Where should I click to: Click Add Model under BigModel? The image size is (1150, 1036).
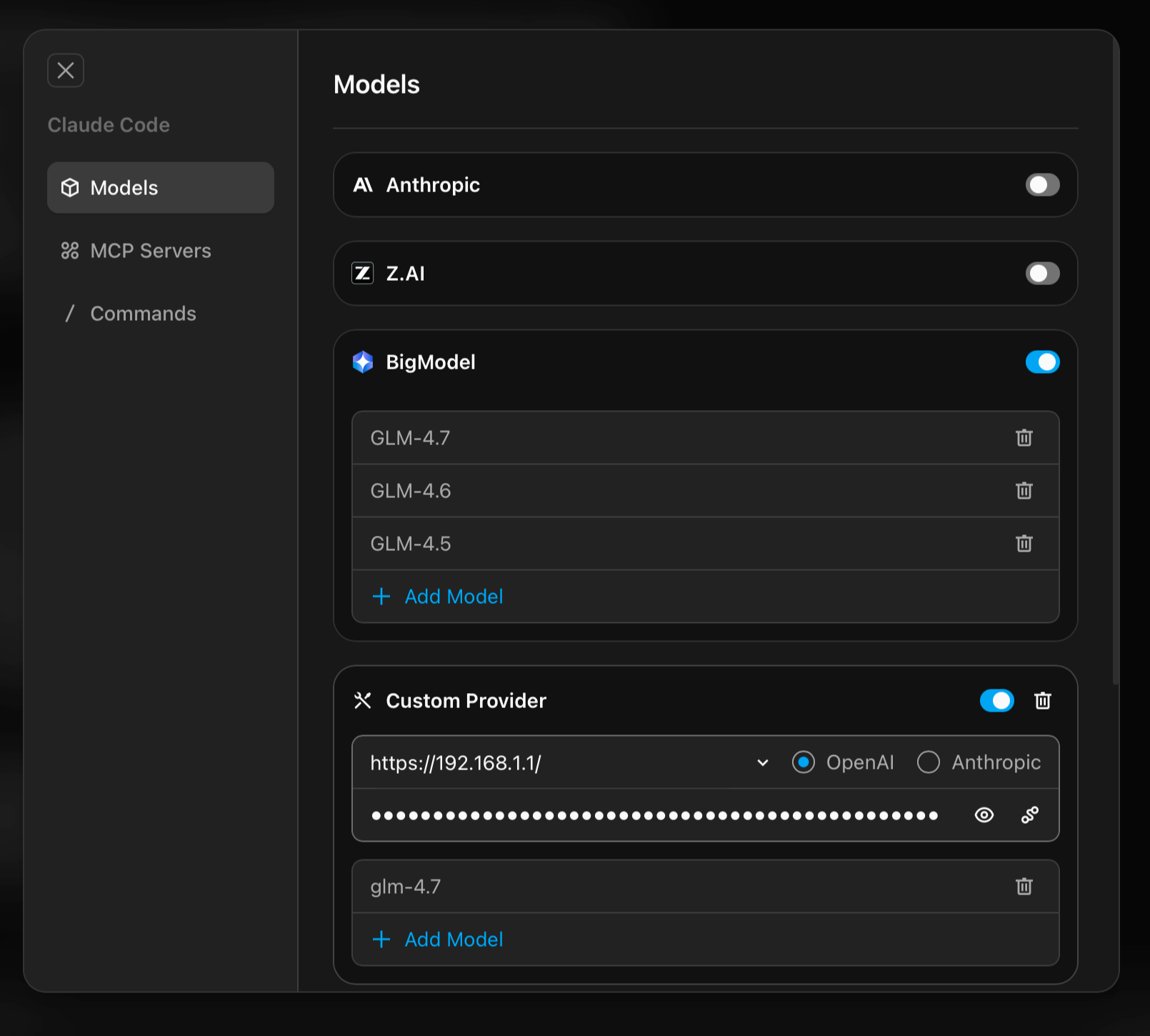click(453, 597)
